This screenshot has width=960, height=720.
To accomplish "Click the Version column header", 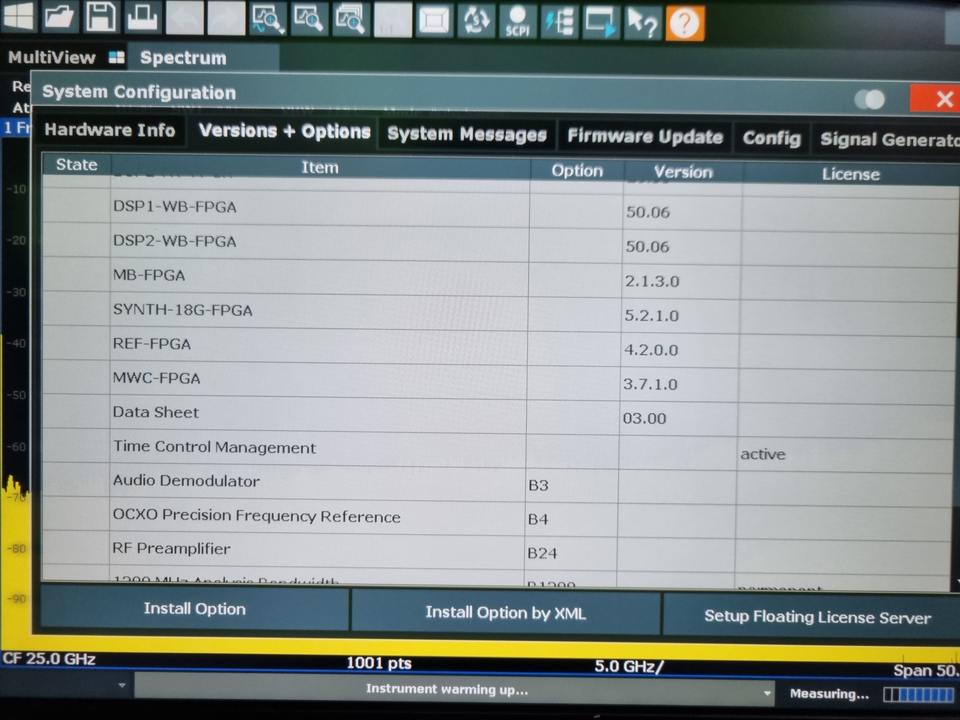I will [x=683, y=172].
